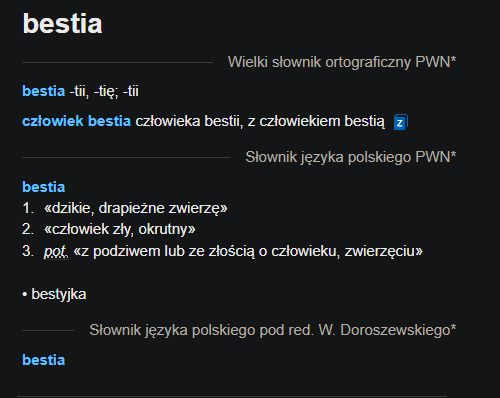
Task: Click the asterisk after "Słownik języka polskiego PWN"
Action: pyautogui.click(x=453, y=155)
